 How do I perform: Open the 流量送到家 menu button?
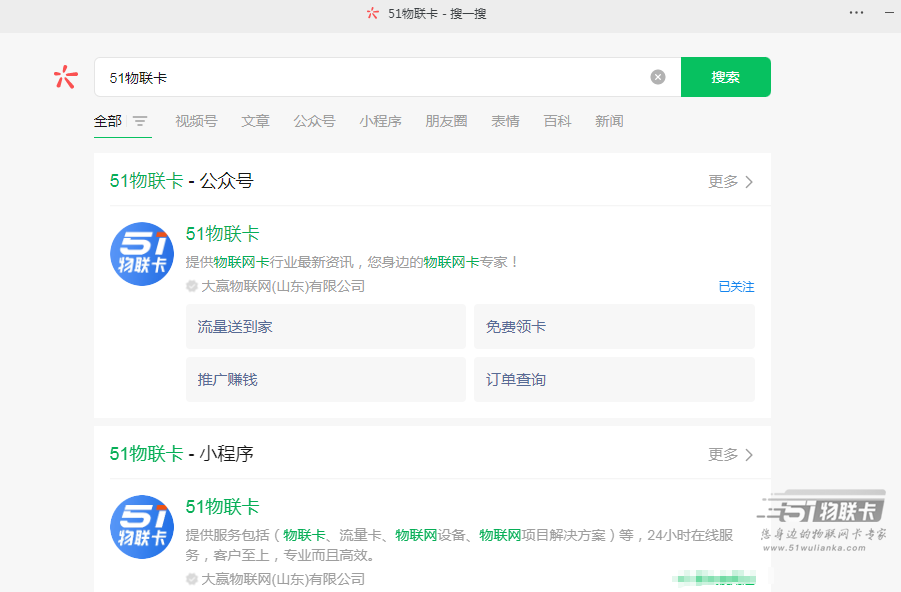326,326
